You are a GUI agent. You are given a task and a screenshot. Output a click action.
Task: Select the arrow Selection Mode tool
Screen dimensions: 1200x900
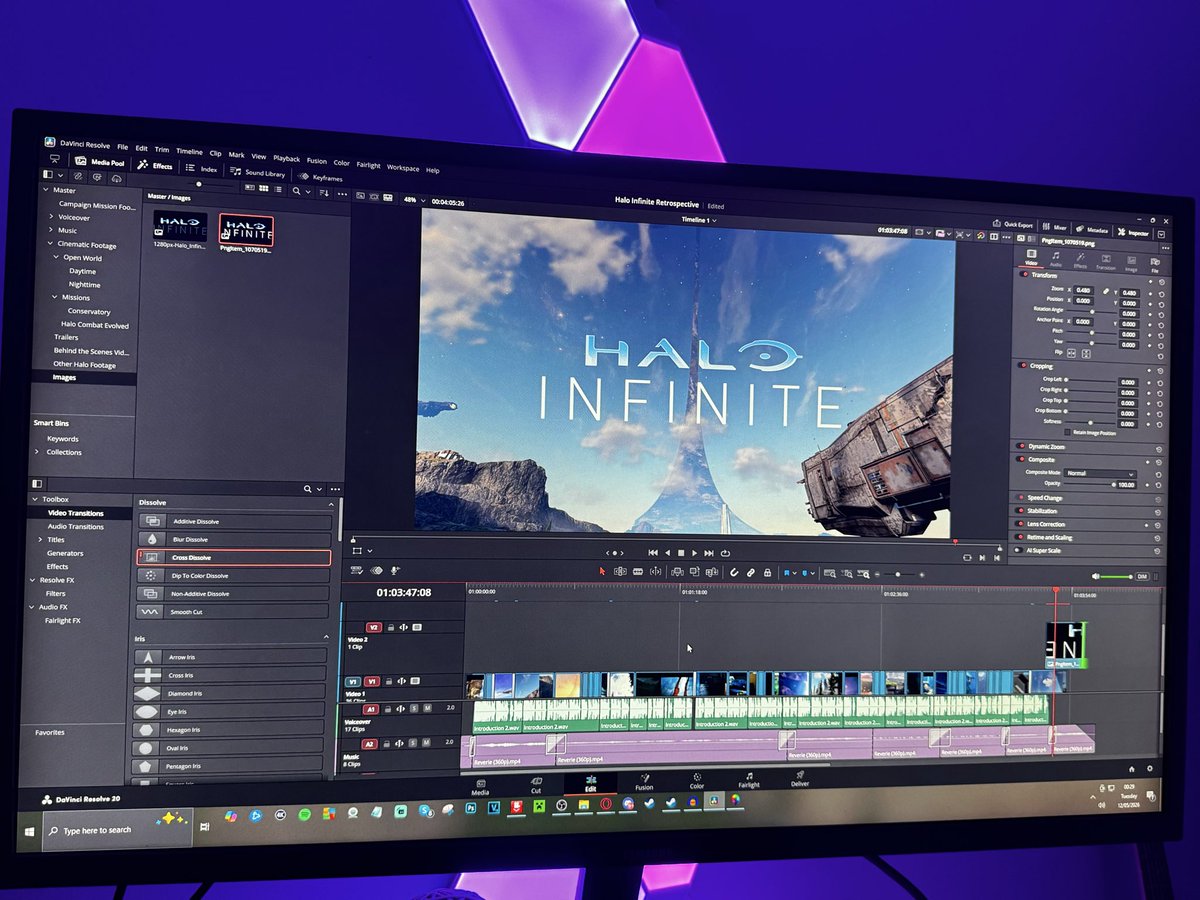click(602, 571)
